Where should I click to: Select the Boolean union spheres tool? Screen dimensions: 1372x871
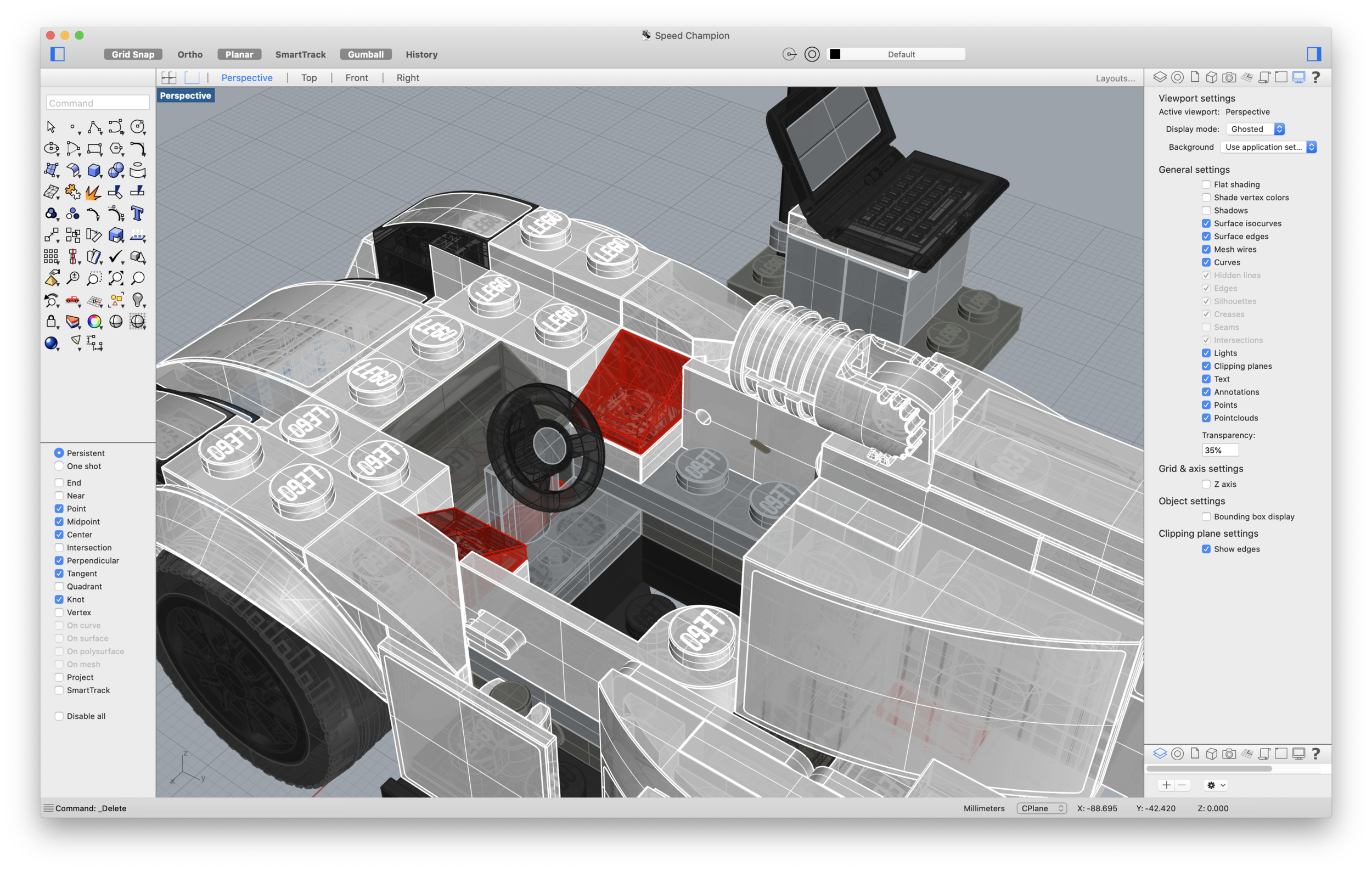[x=116, y=170]
